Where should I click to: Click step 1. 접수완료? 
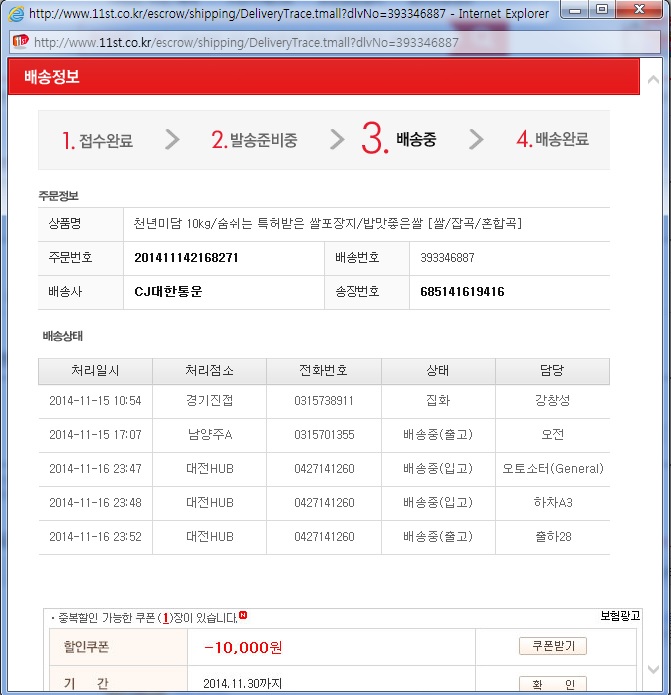[x=98, y=141]
